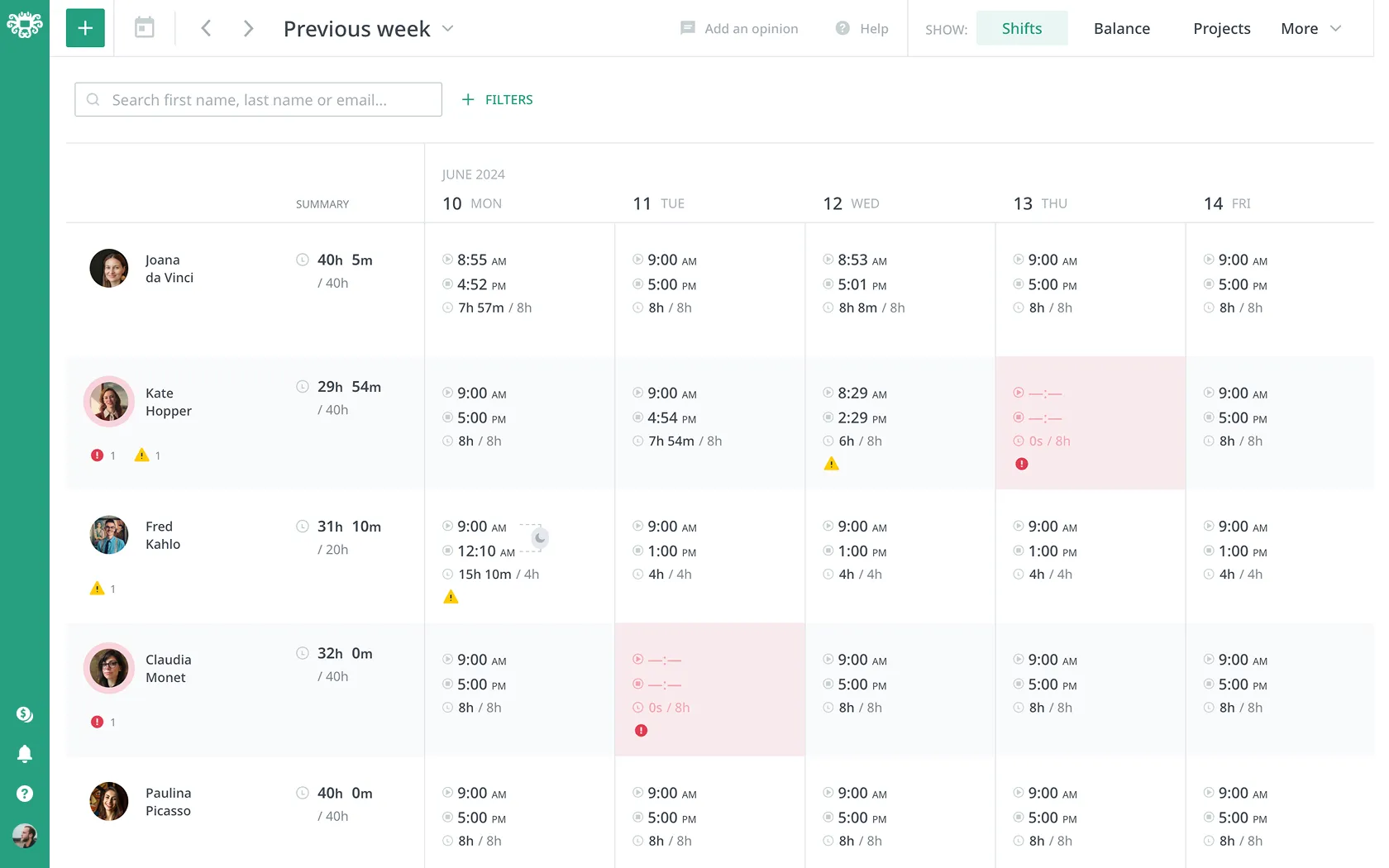Go to the next week arrow

(x=248, y=28)
